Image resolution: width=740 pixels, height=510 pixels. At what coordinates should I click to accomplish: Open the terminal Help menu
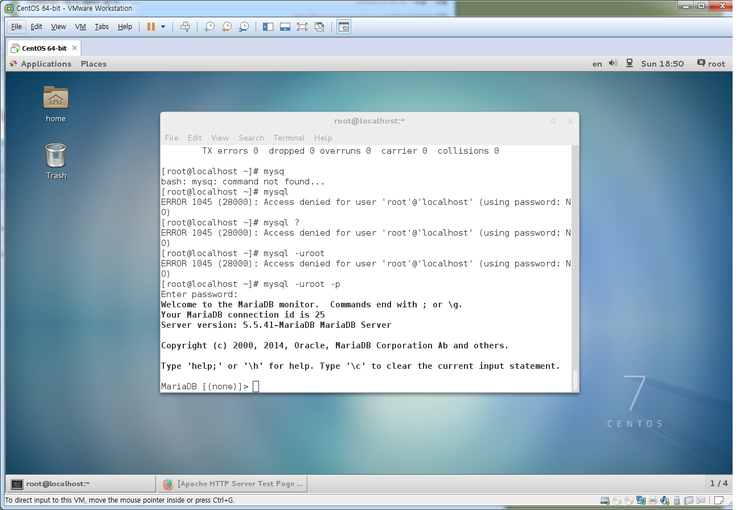click(323, 138)
